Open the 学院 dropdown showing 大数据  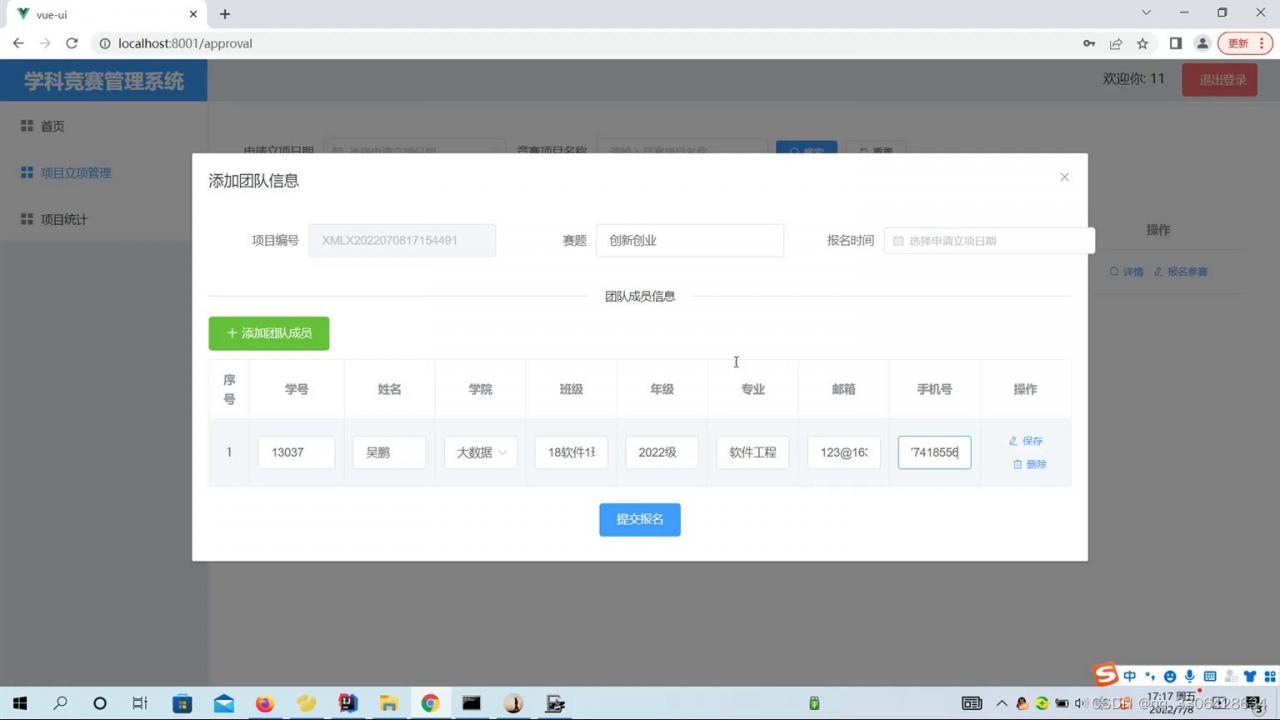[481, 452]
